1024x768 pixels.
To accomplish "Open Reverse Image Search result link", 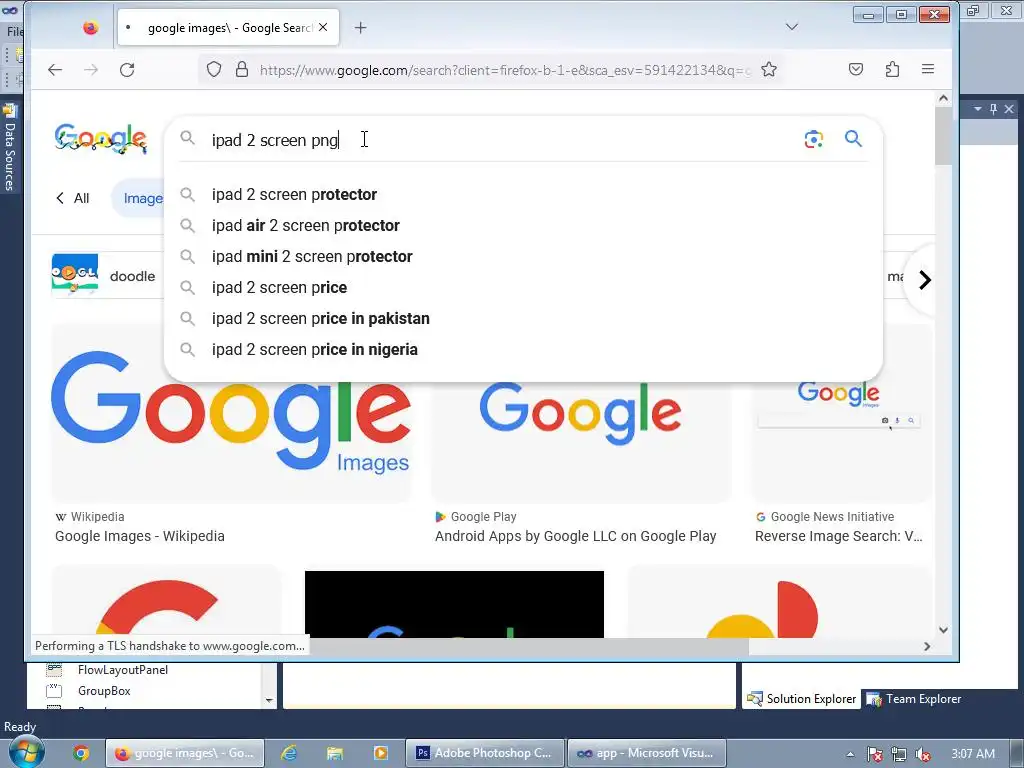I will (839, 536).
